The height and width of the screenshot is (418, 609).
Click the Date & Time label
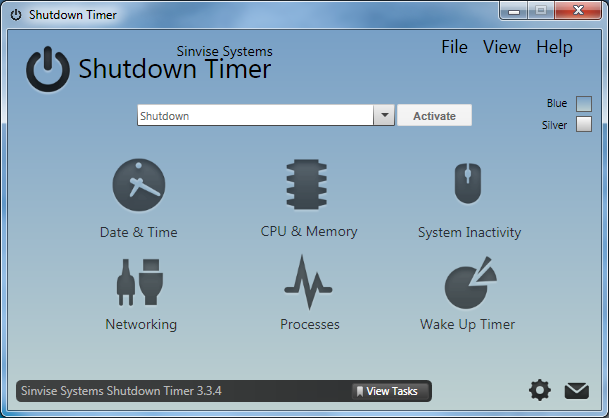point(139,232)
